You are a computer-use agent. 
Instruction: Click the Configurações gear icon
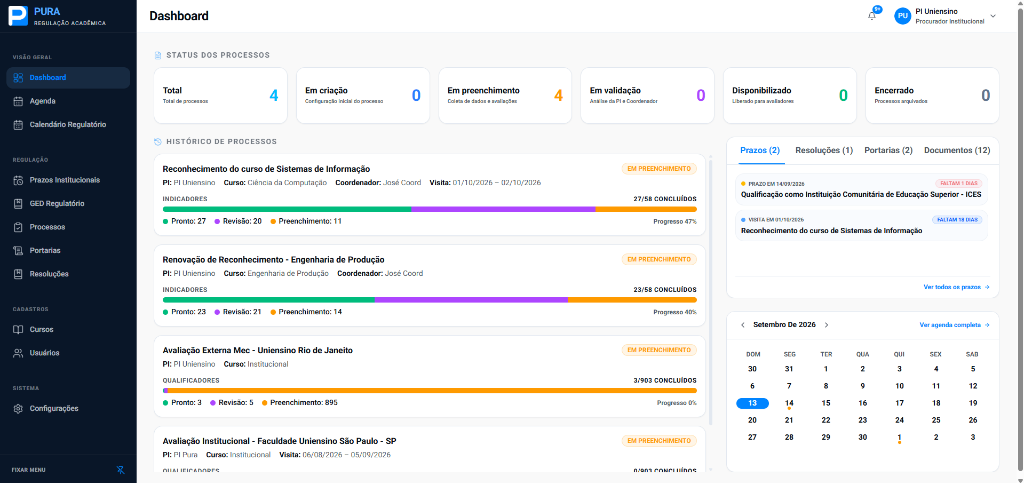coord(18,409)
